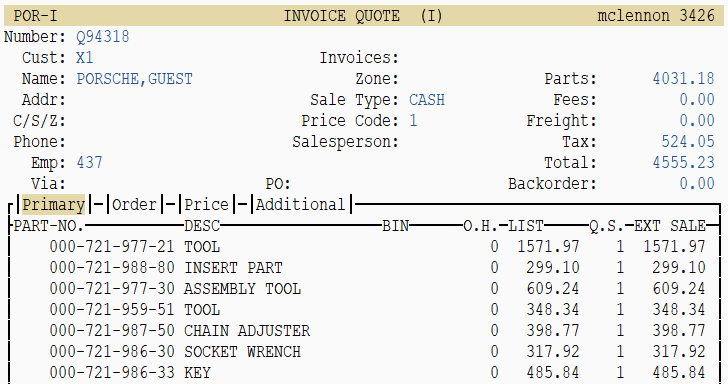This screenshot has width=728, height=384.
Task: Click the PORSCHE,GUEST name field
Action: tap(135, 79)
